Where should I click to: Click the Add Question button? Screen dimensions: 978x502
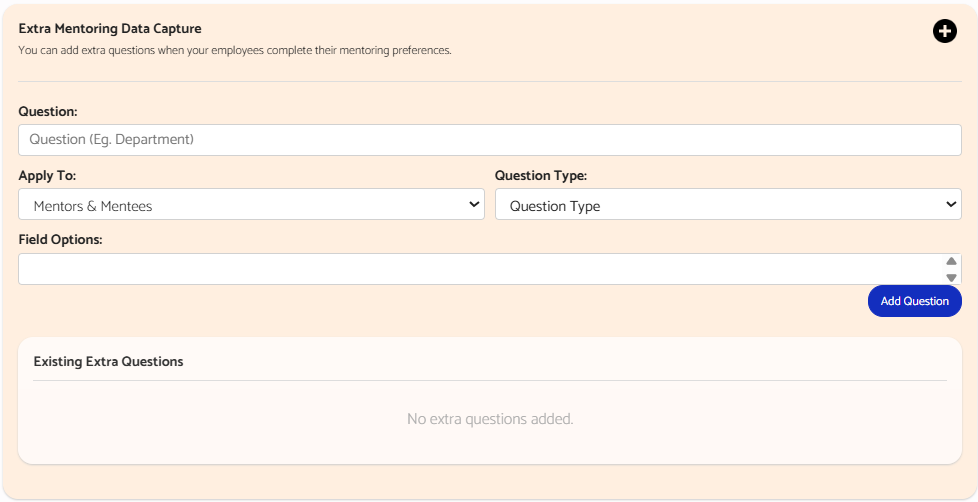tap(914, 301)
